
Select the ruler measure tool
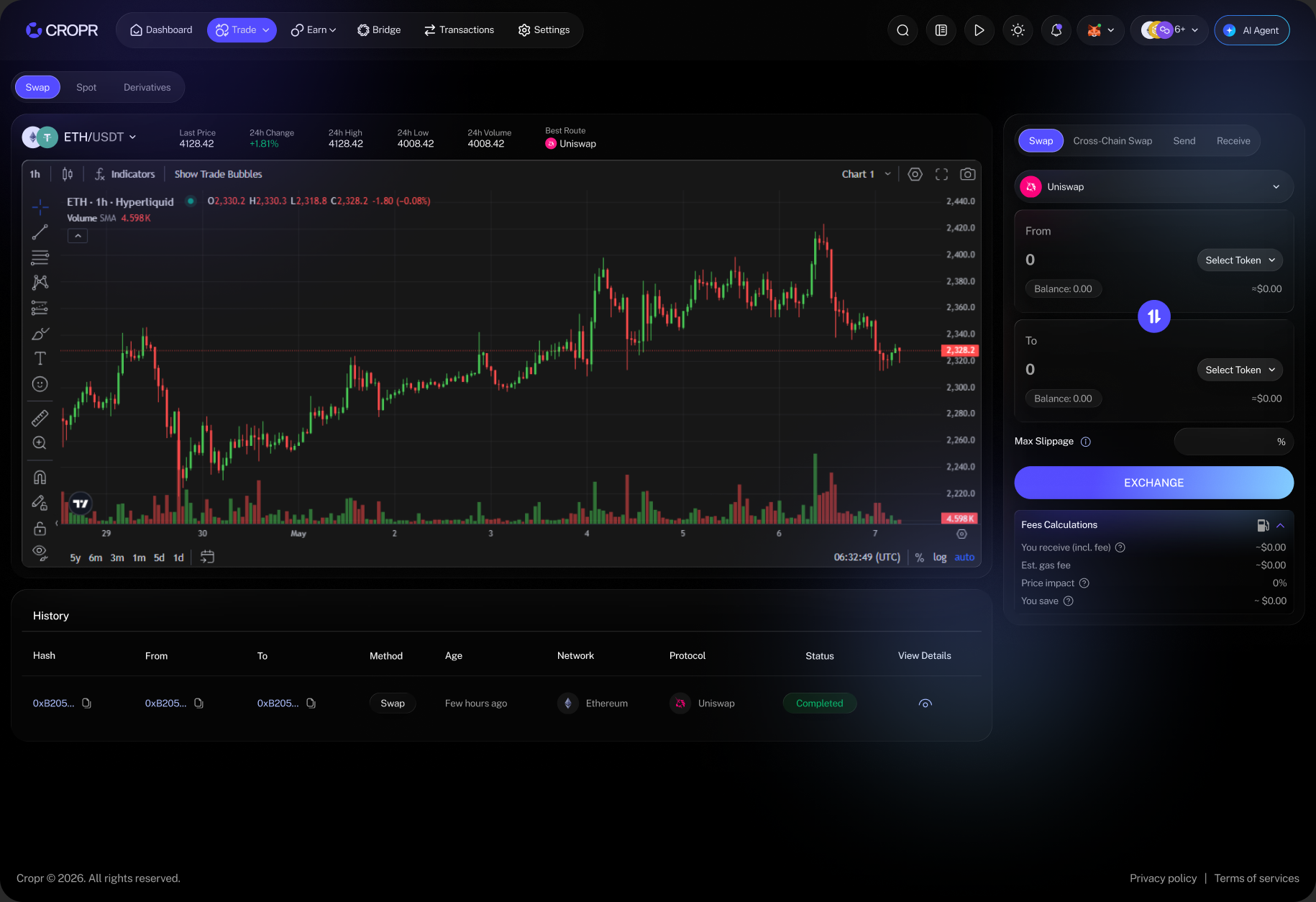tap(40, 418)
